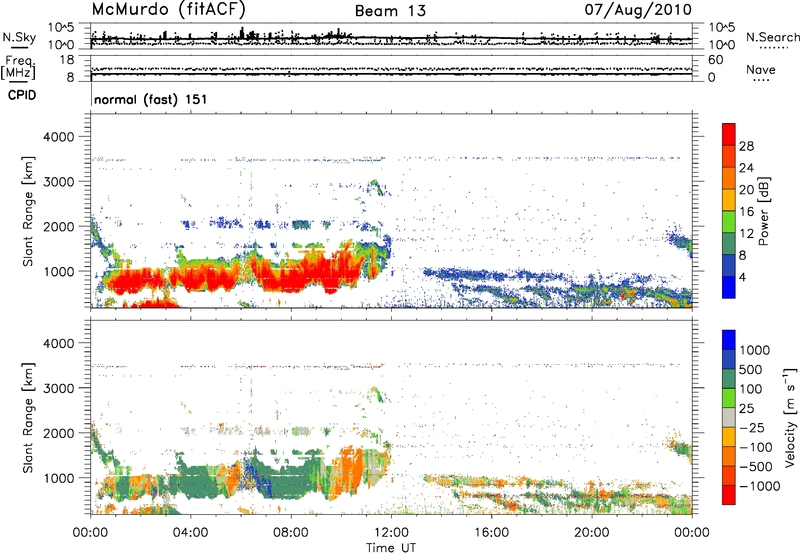The height and width of the screenshot is (554, 800).
Task: Click the N.Search legend label
Action: [772, 37]
